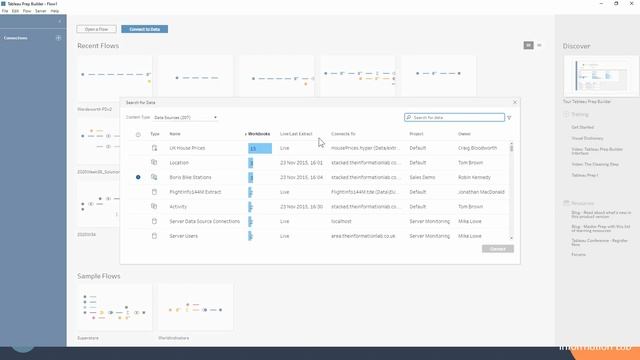
Task: Click the Server Users row type icon
Action: click(x=154, y=236)
